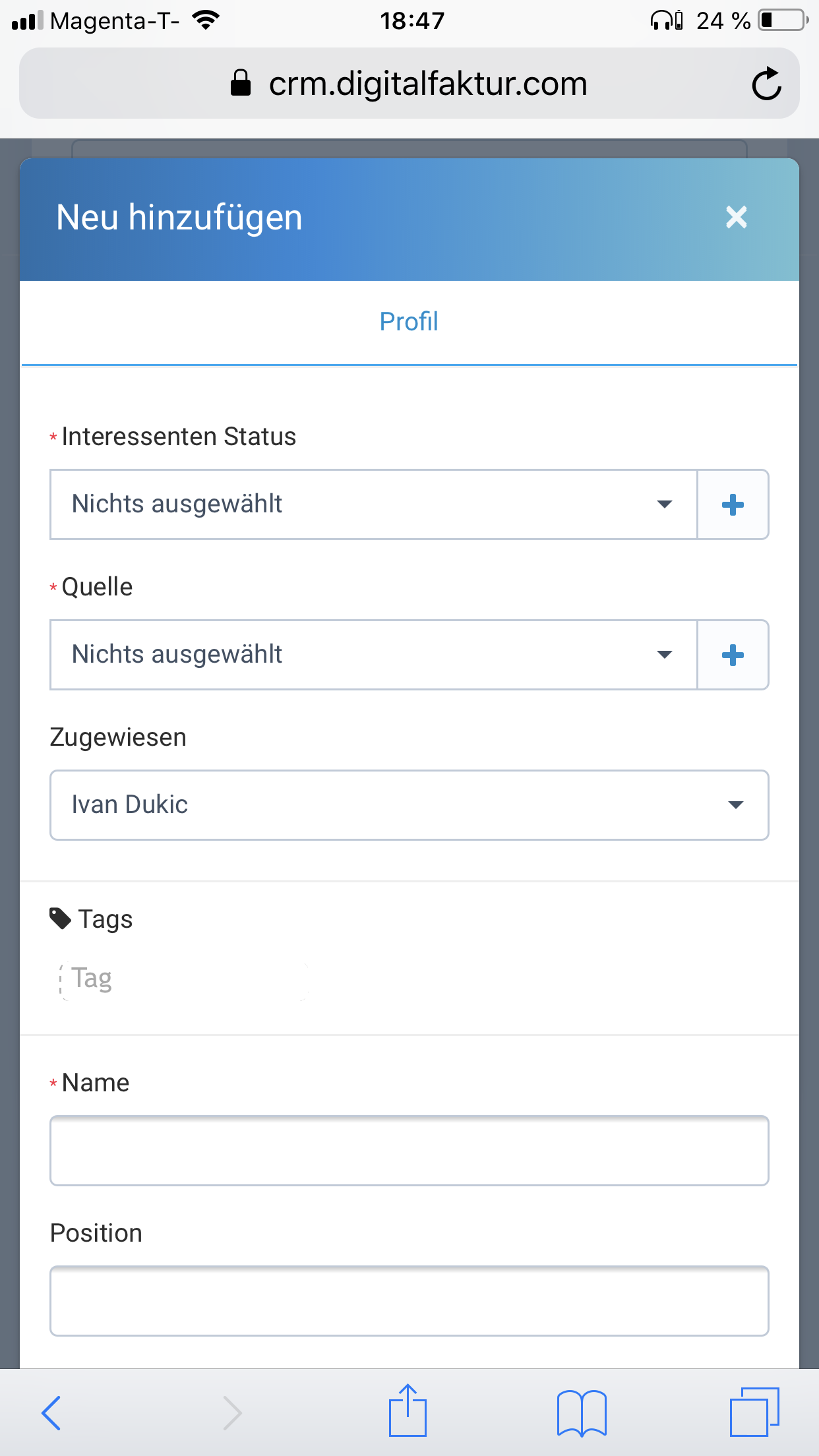Focus the Position text field

[x=409, y=1301]
